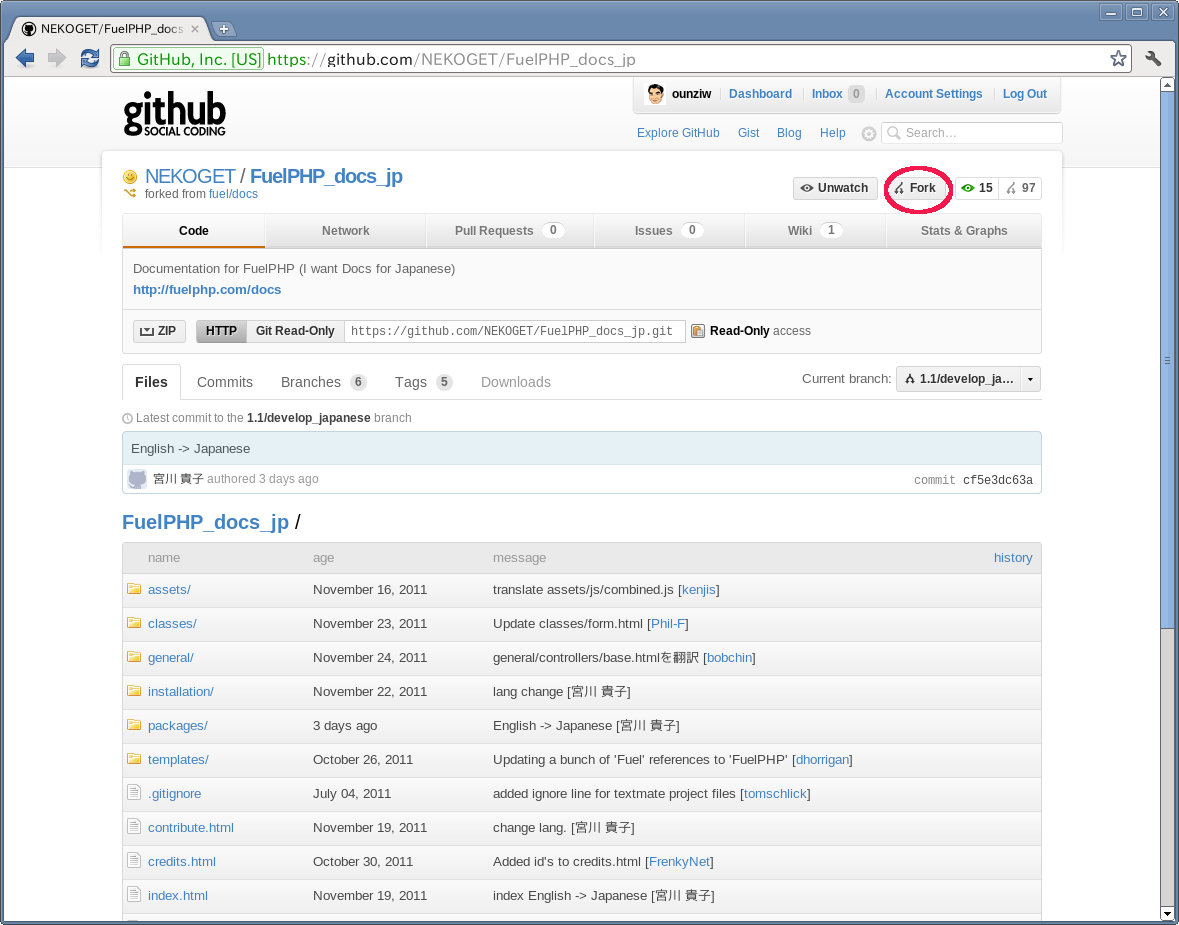
Task: Visit the GitHub Blog link
Action: [x=789, y=133]
